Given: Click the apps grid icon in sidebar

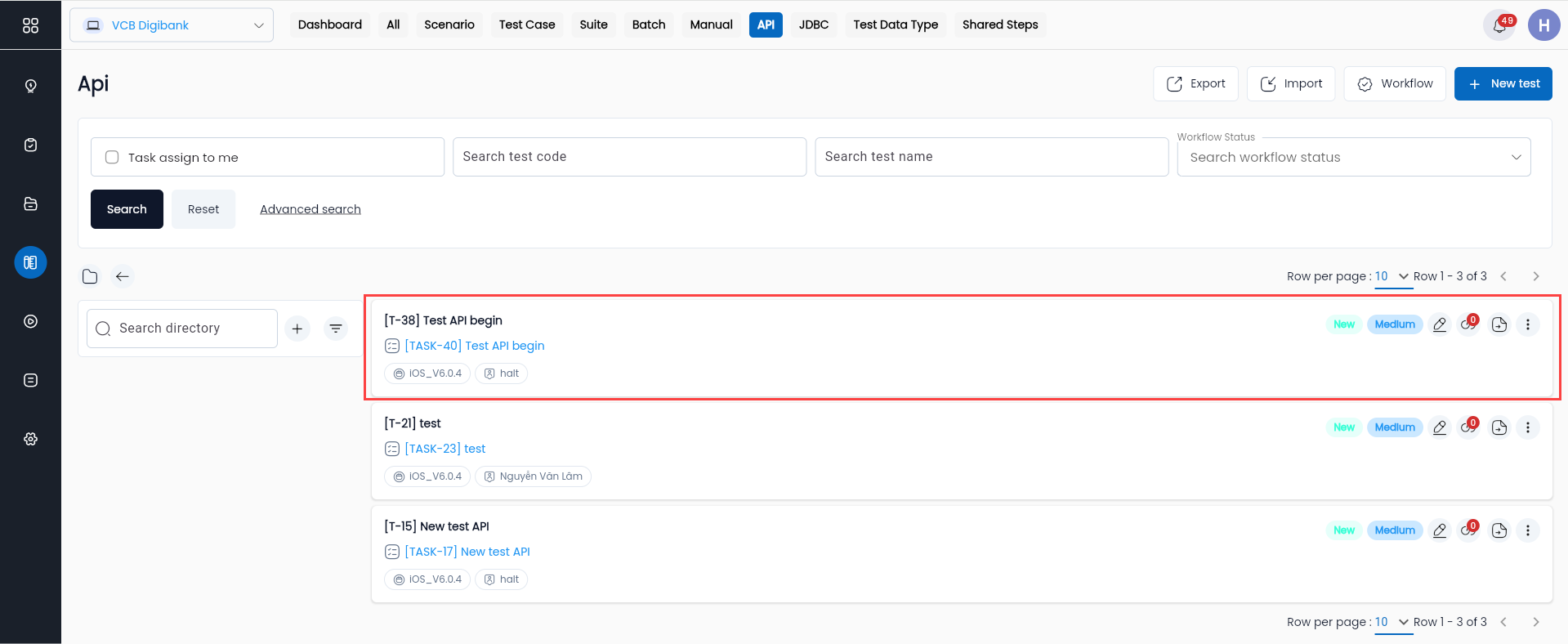Looking at the screenshot, I should point(30,25).
